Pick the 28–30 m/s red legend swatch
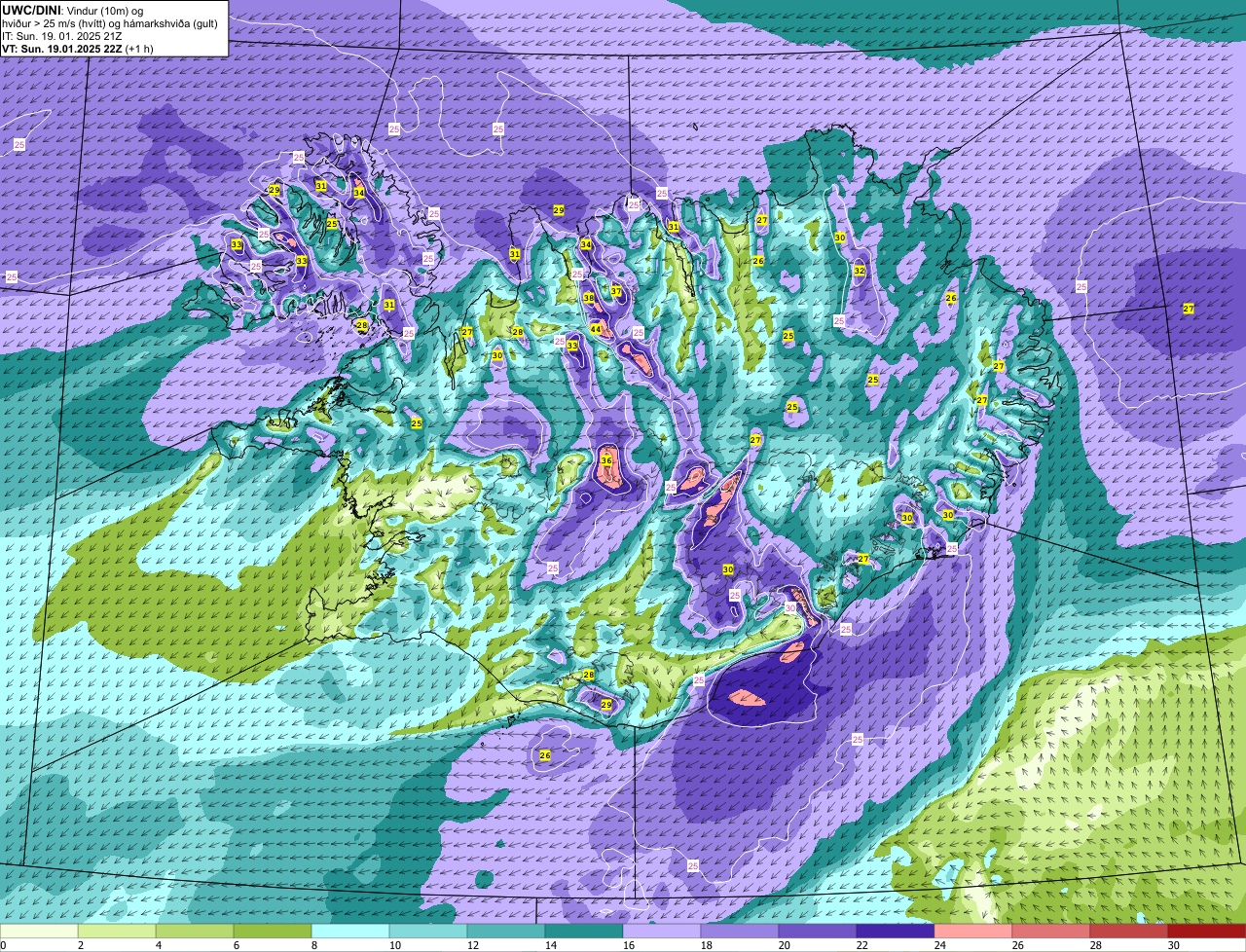1246x952 pixels. 1129,932
